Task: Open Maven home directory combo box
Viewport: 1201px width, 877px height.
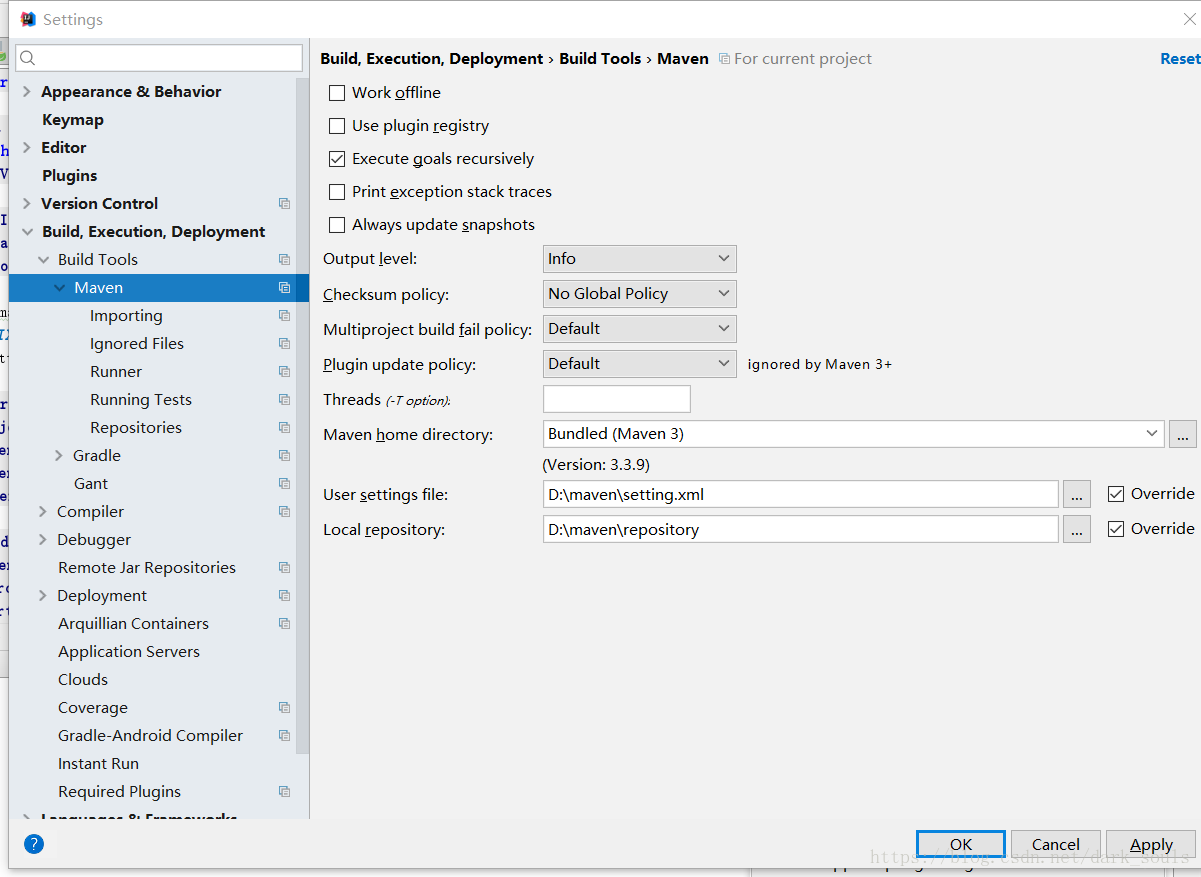Action: pos(854,434)
